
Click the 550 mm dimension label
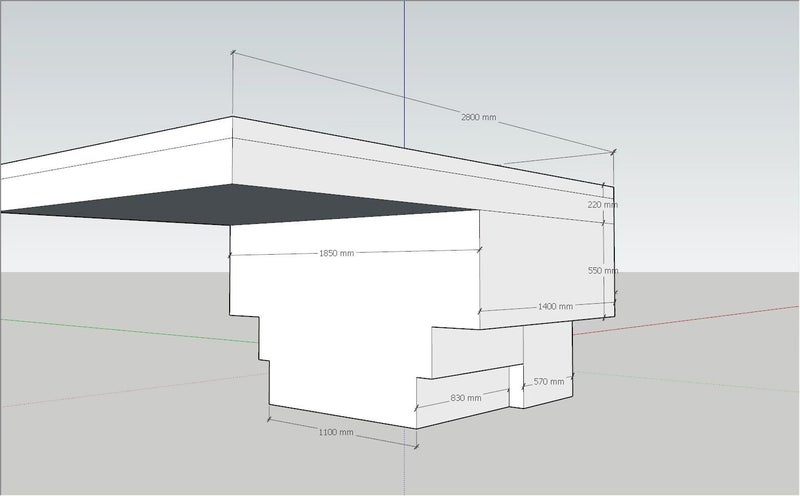coord(603,270)
